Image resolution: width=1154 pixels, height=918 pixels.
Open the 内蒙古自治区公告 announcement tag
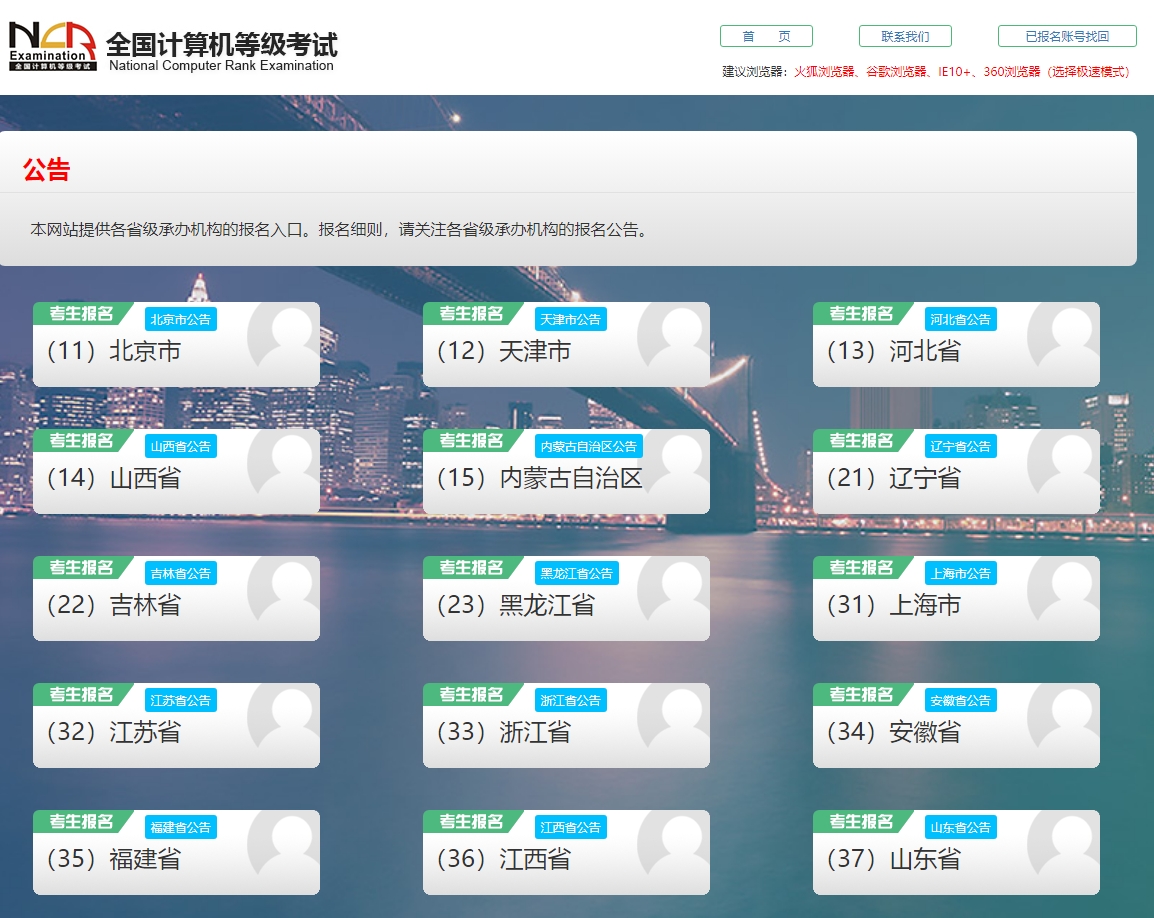588,447
